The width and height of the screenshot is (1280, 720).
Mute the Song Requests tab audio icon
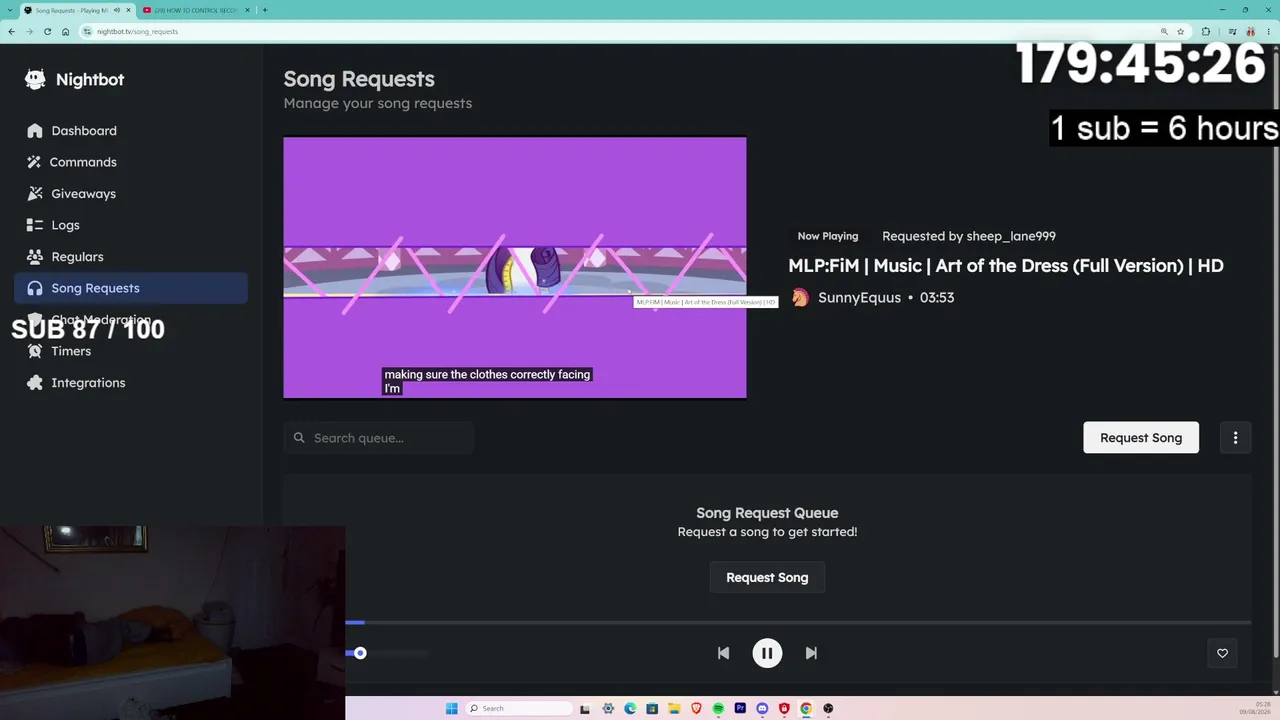[117, 10]
